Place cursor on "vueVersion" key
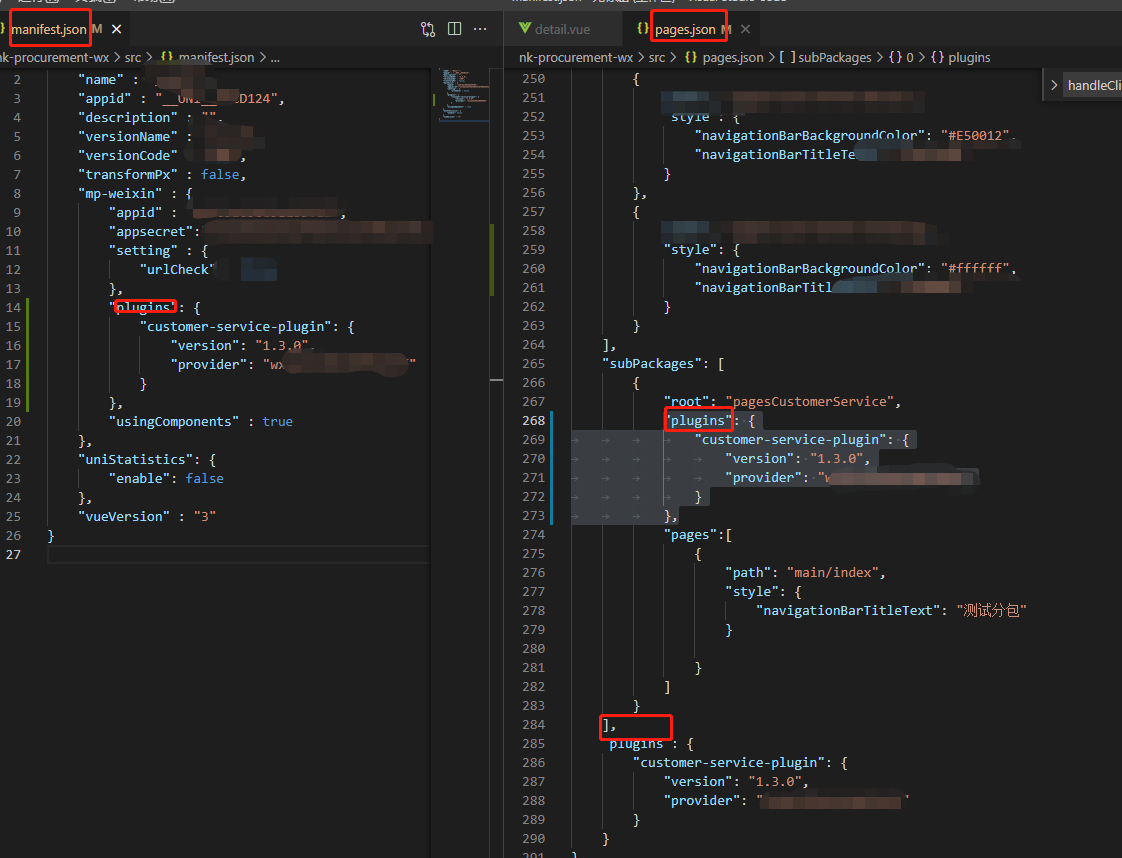This screenshot has width=1122, height=858. point(122,516)
